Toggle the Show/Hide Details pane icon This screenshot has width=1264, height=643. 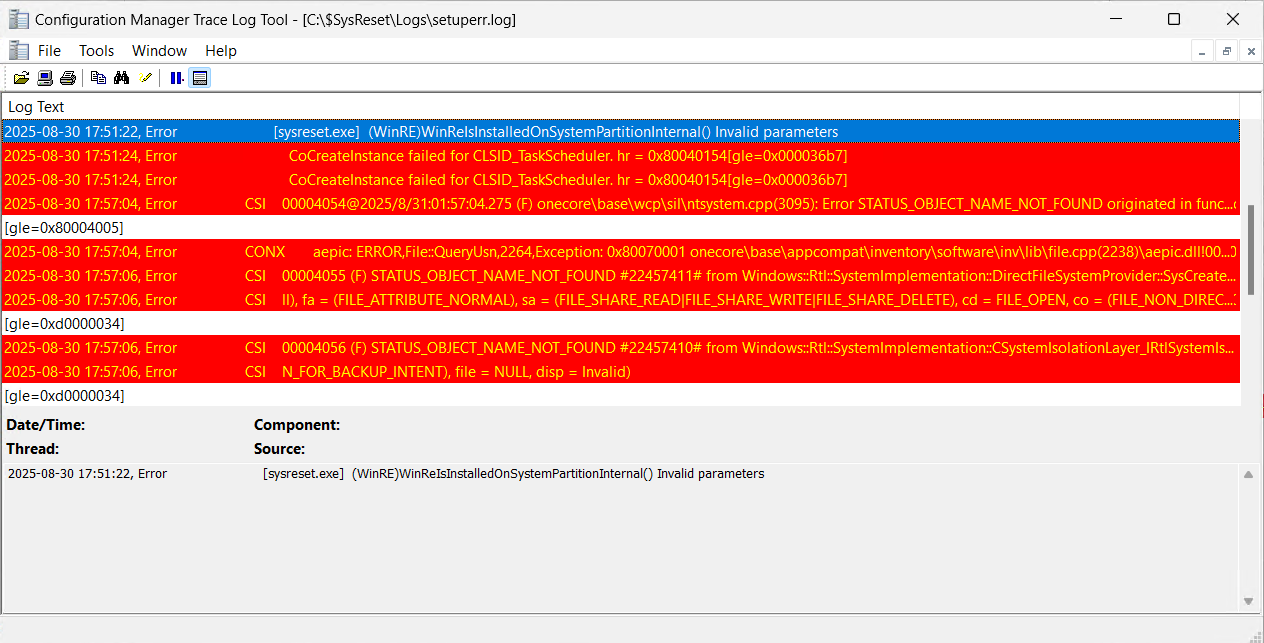coord(200,78)
